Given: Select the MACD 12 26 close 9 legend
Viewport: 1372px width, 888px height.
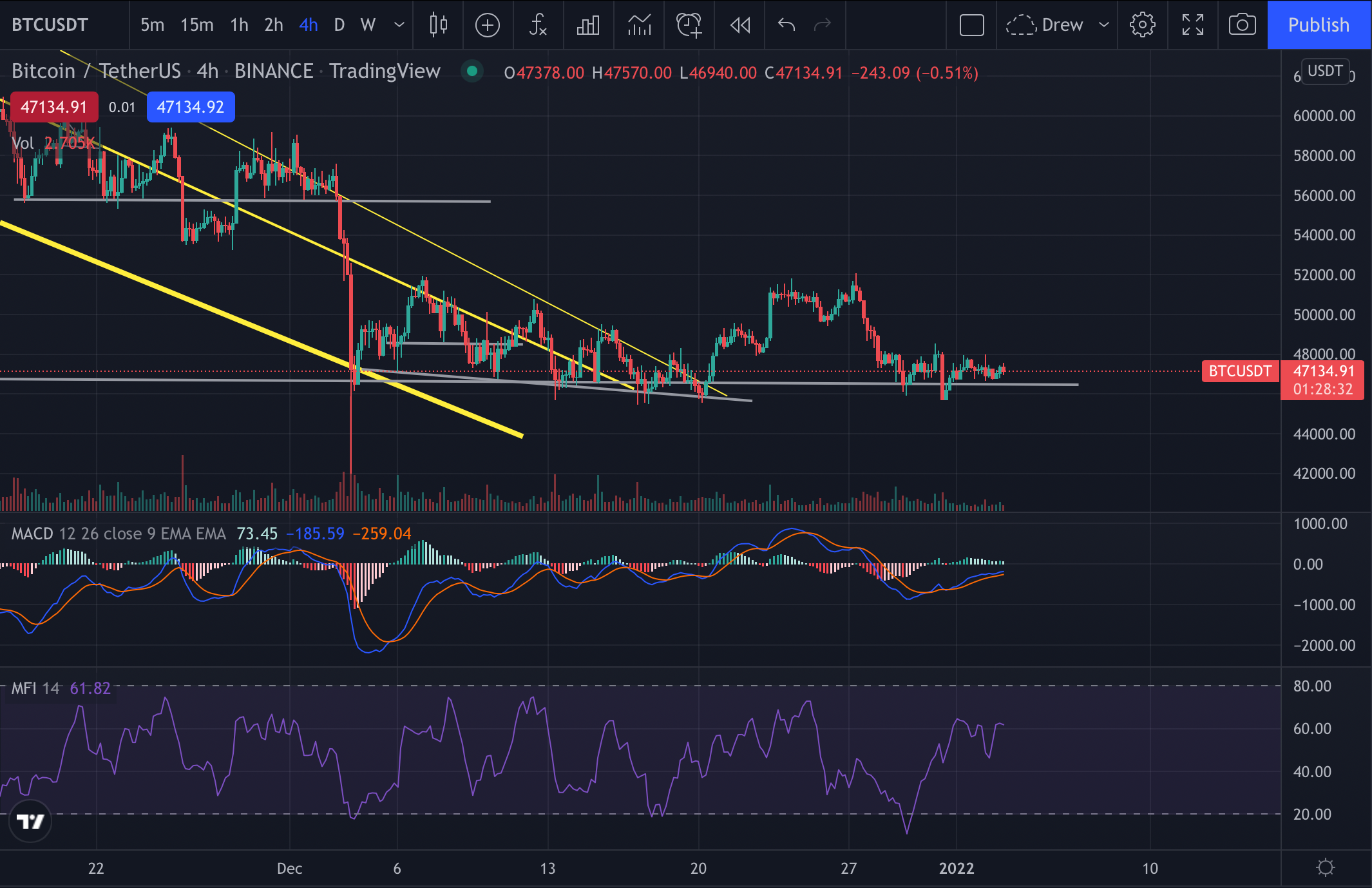Looking at the screenshot, I should pyautogui.click(x=119, y=534).
